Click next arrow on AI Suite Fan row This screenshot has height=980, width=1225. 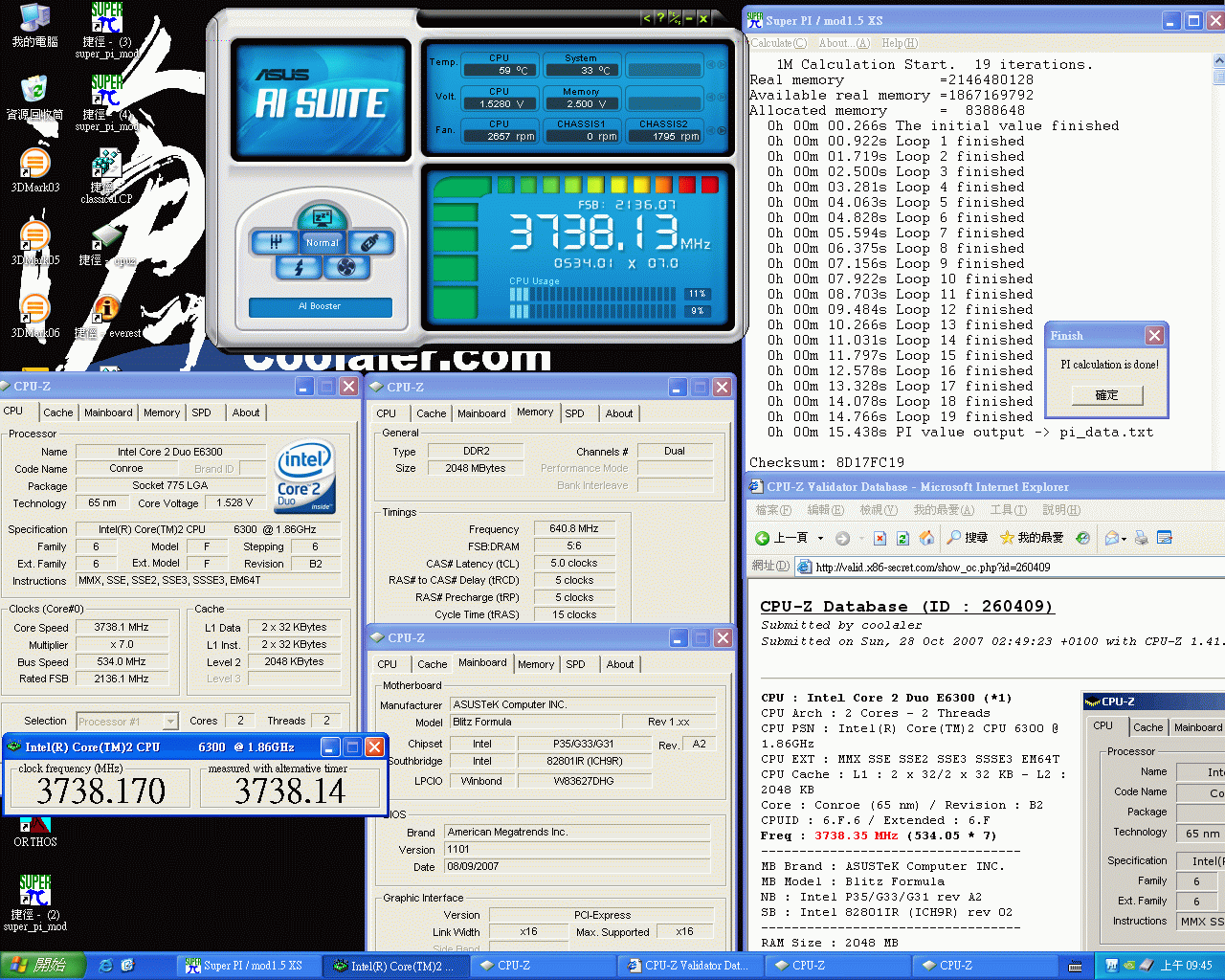point(721,130)
